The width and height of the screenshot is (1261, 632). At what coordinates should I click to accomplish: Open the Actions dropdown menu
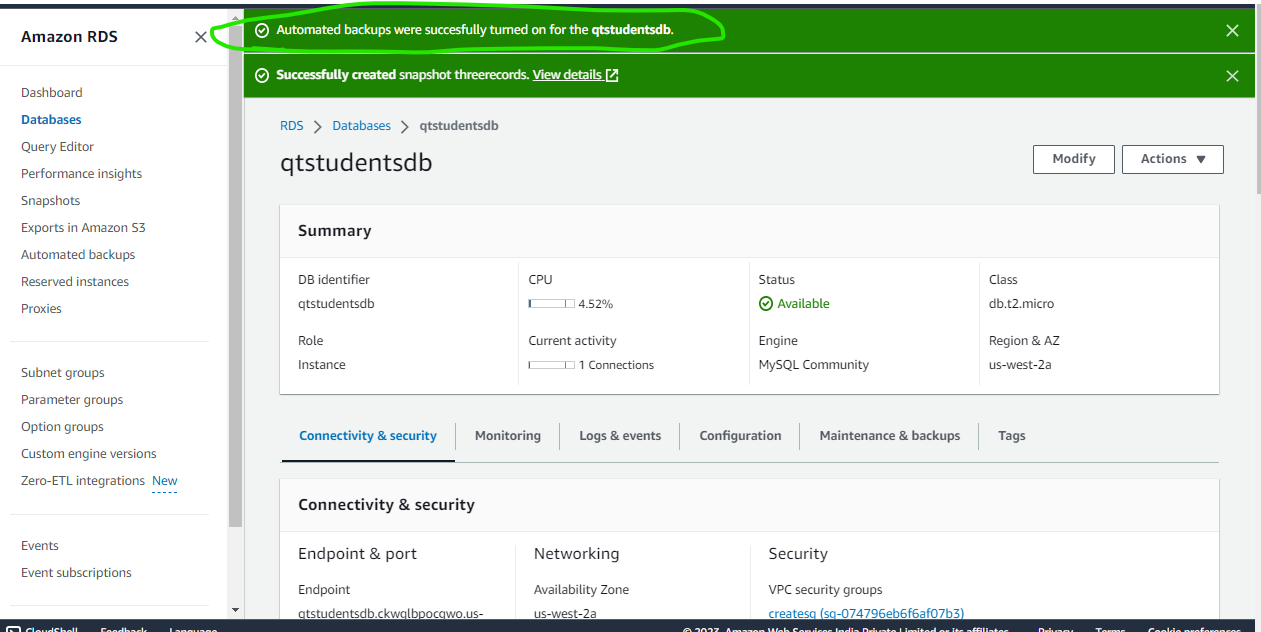click(x=1173, y=159)
